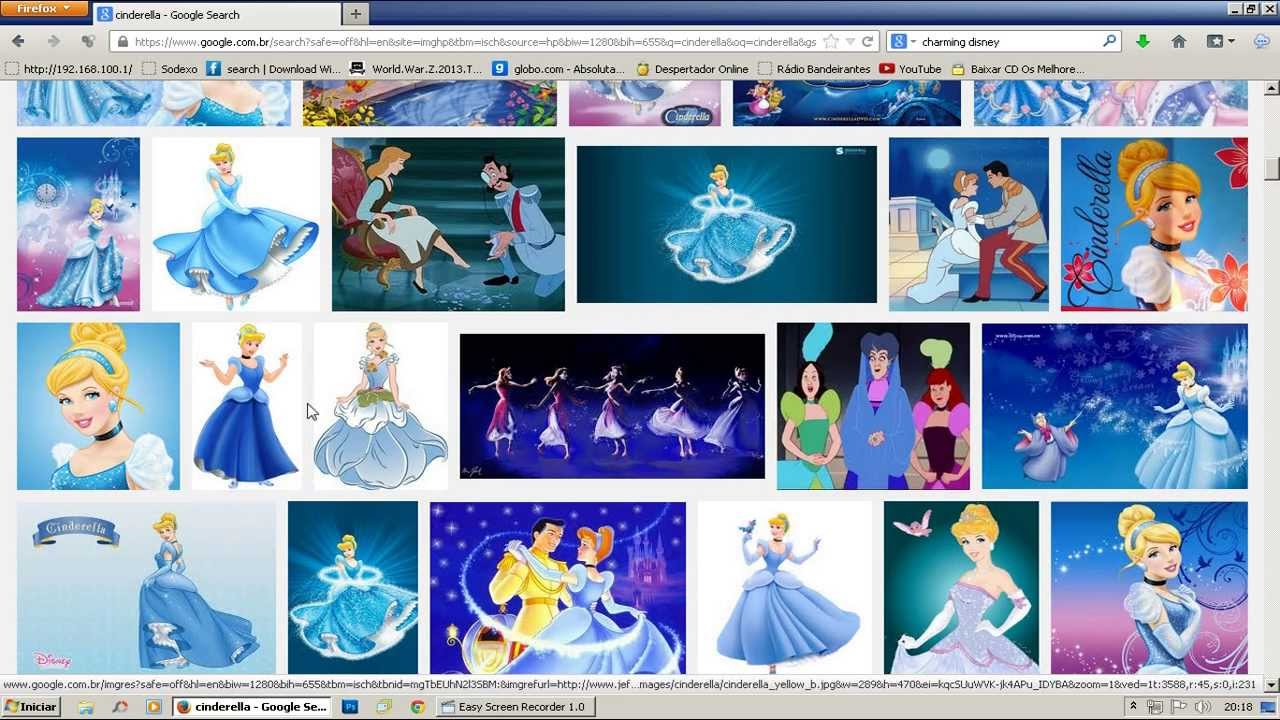This screenshot has height=720, width=1280.
Task: Open the Iniciar start menu
Action: coord(31,706)
